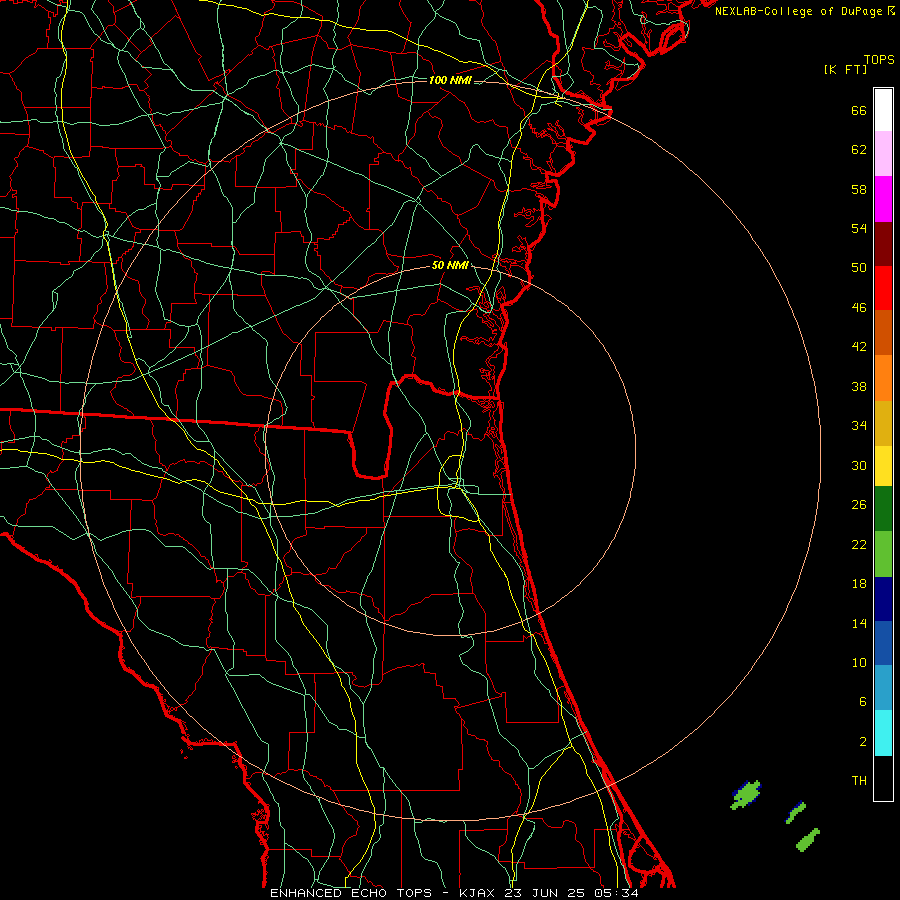Click the yellow legend swatch
Screen dimensions: 900x900
point(883,466)
